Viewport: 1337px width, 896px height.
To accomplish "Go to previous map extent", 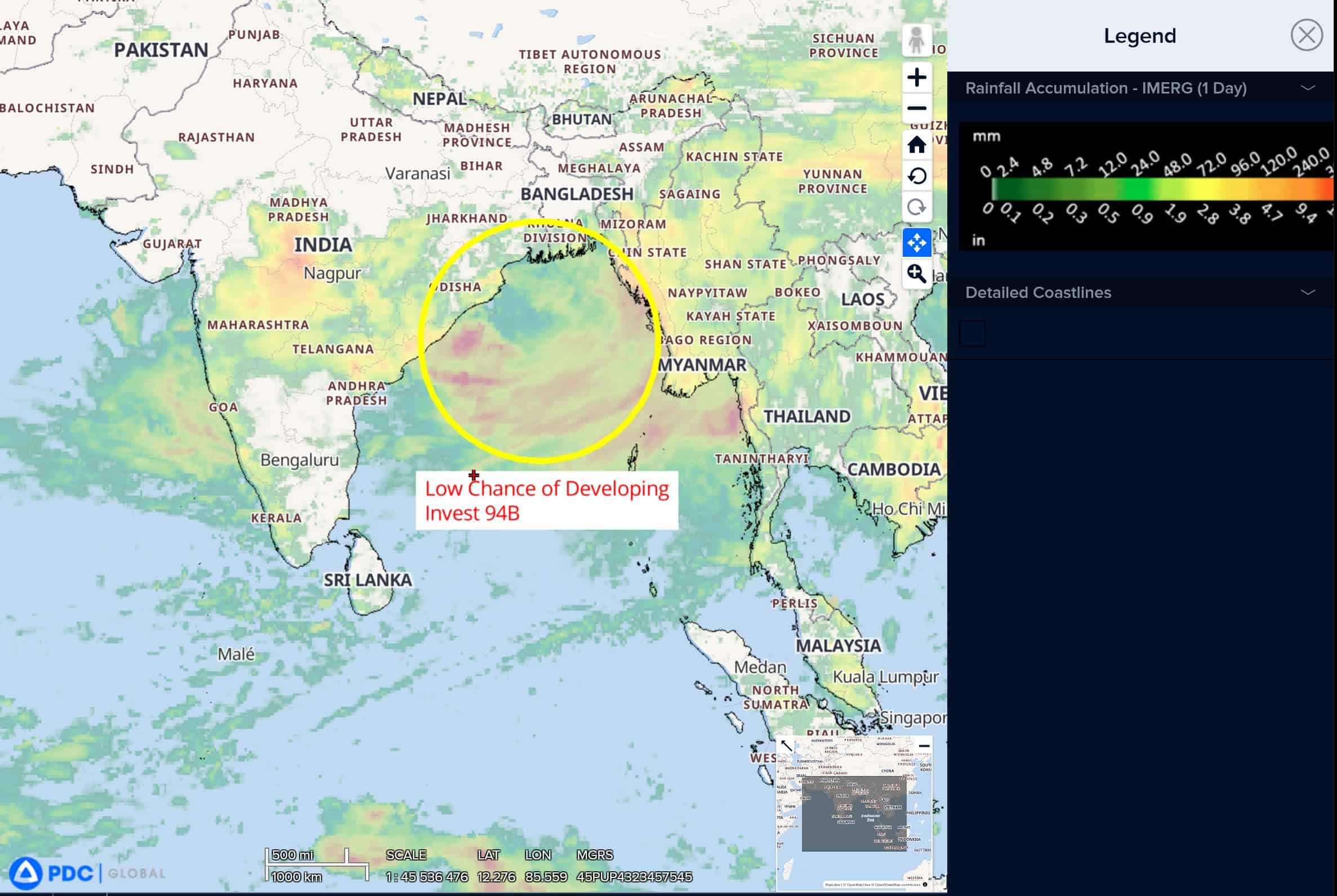I will 916,176.
